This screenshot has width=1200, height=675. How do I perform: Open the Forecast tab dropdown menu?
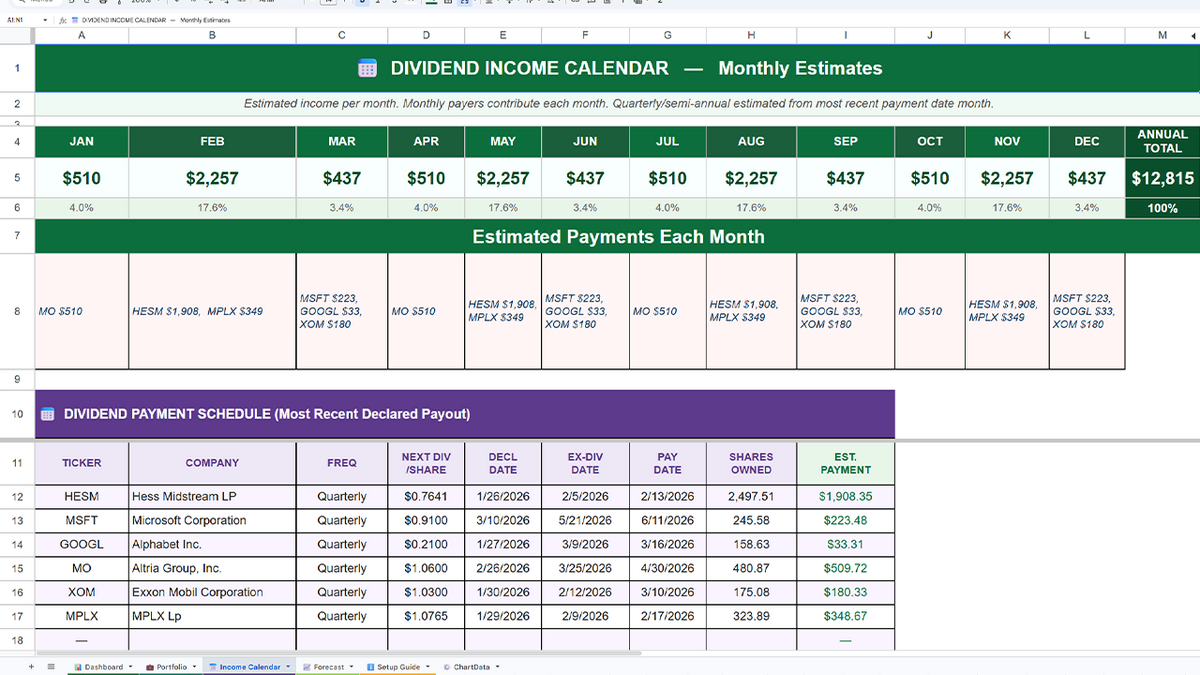click(x=352, y=666)
